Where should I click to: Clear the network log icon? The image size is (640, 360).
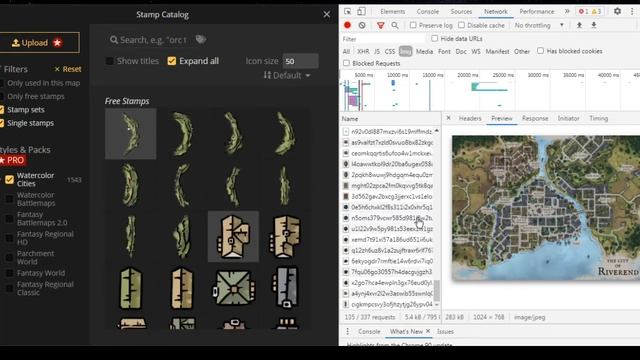(x=362, y=25)
